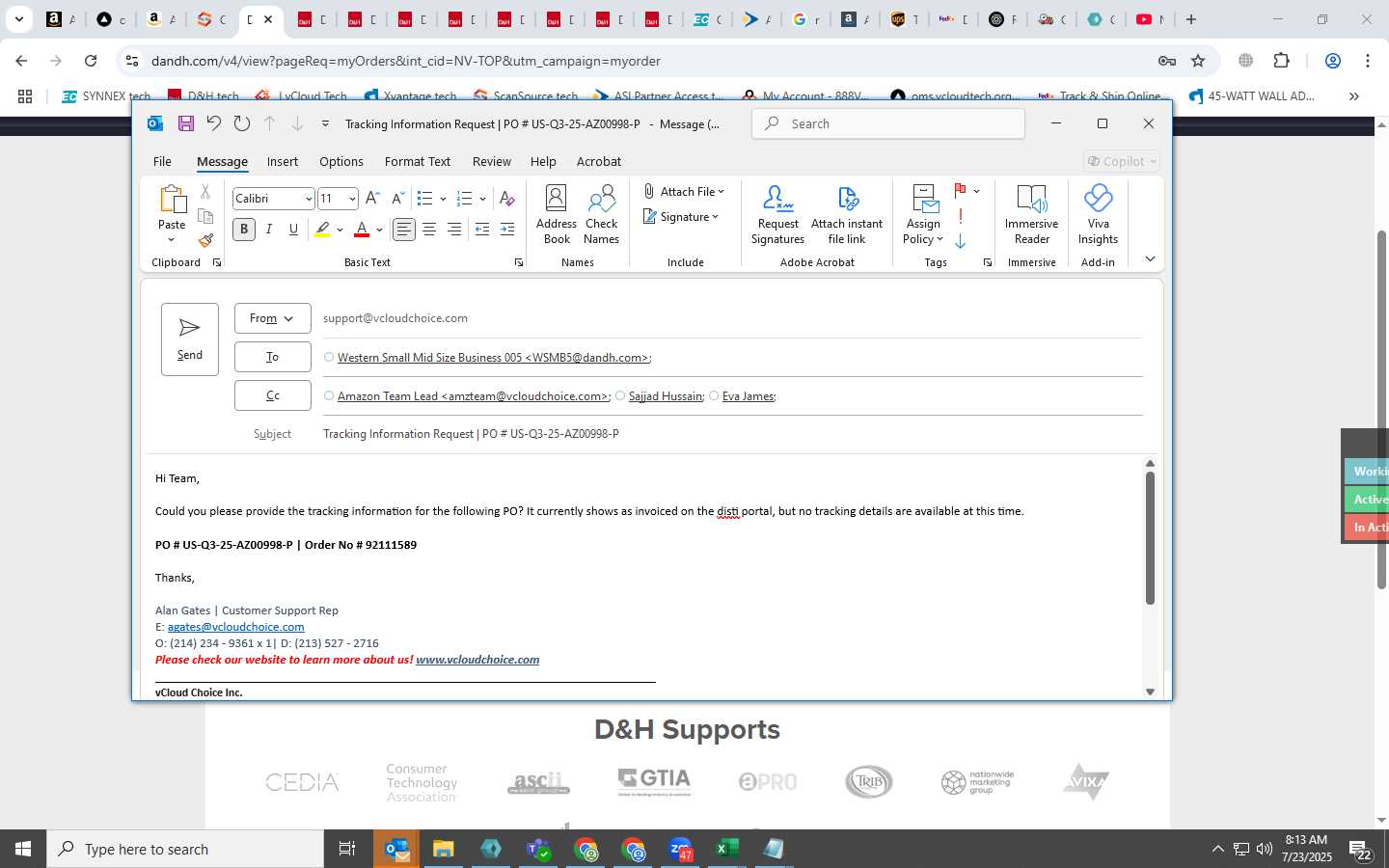Increase the paragraph indent
Image resolution: width=1389 pixels, height=868 pixels.
pos(507,230)
